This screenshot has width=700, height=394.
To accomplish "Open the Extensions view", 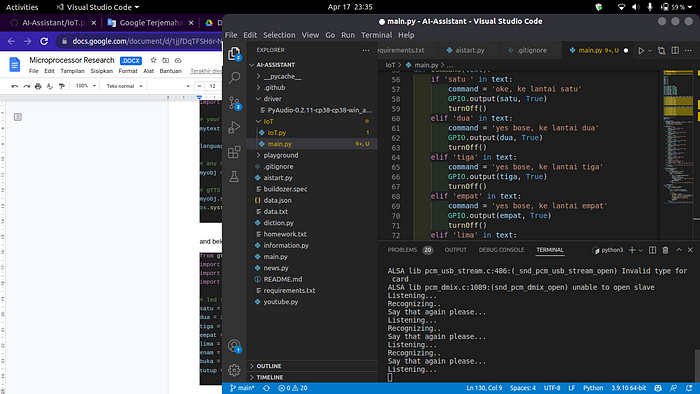I will (234, 152).
